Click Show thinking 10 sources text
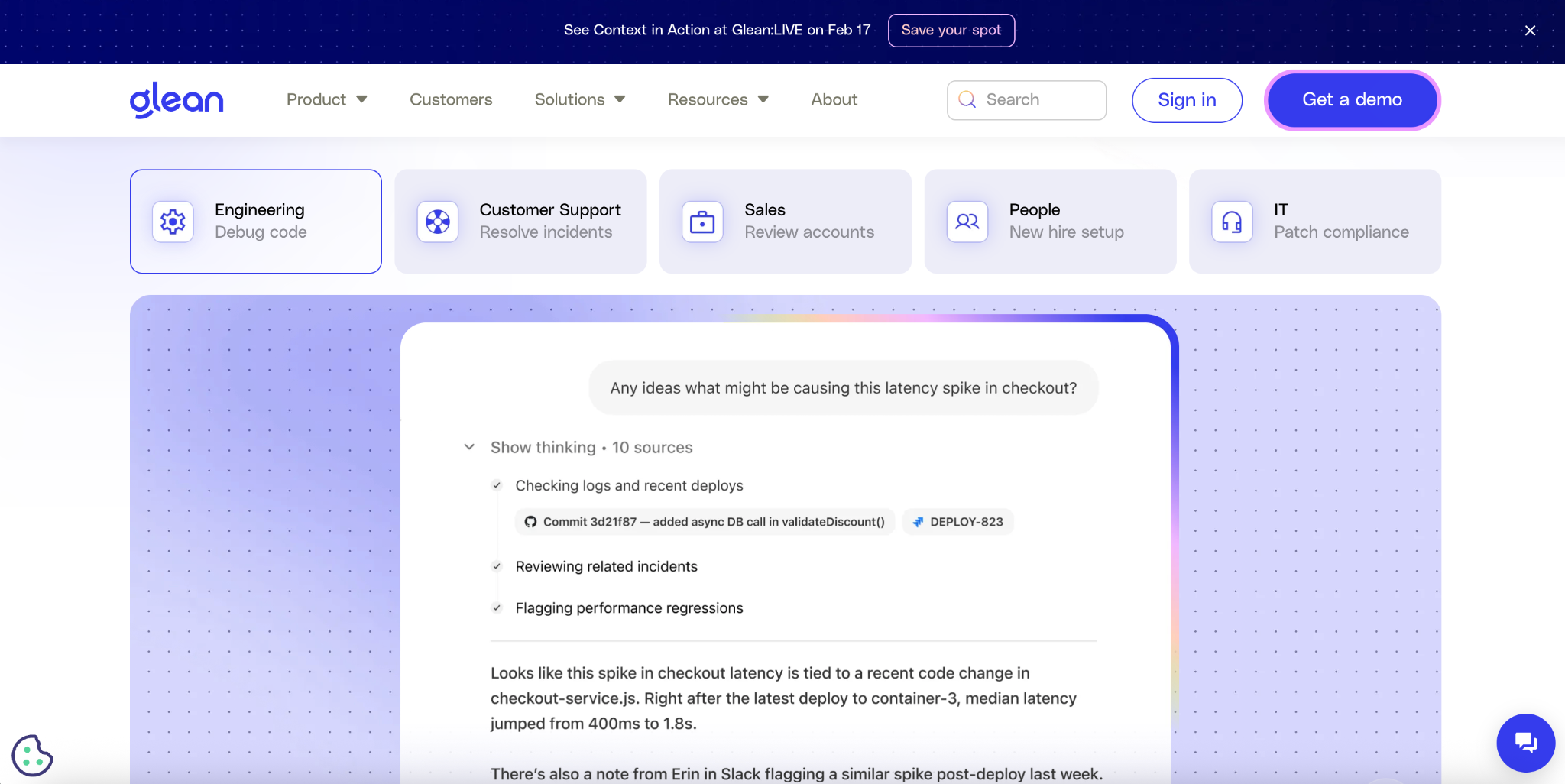 [591, 447]
